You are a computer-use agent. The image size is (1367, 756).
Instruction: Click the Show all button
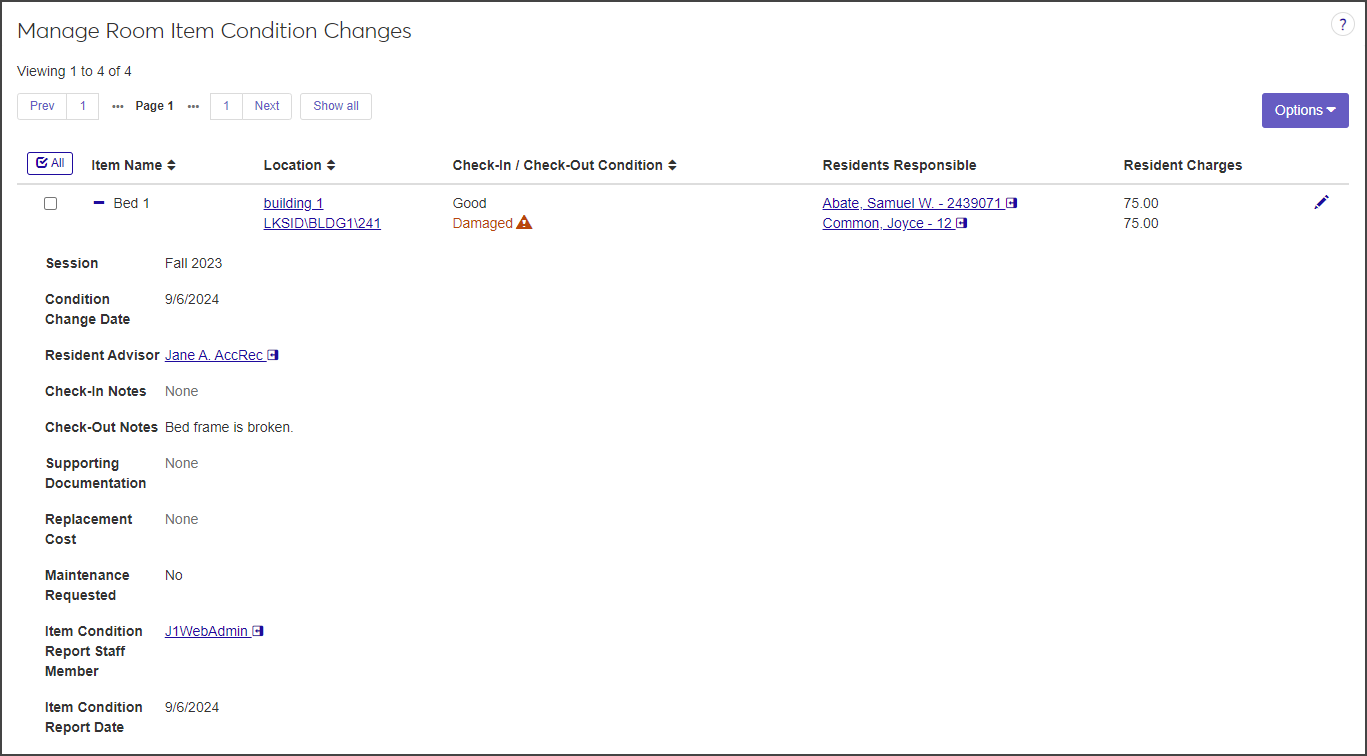pyautogui.click(x=336, y=106)
